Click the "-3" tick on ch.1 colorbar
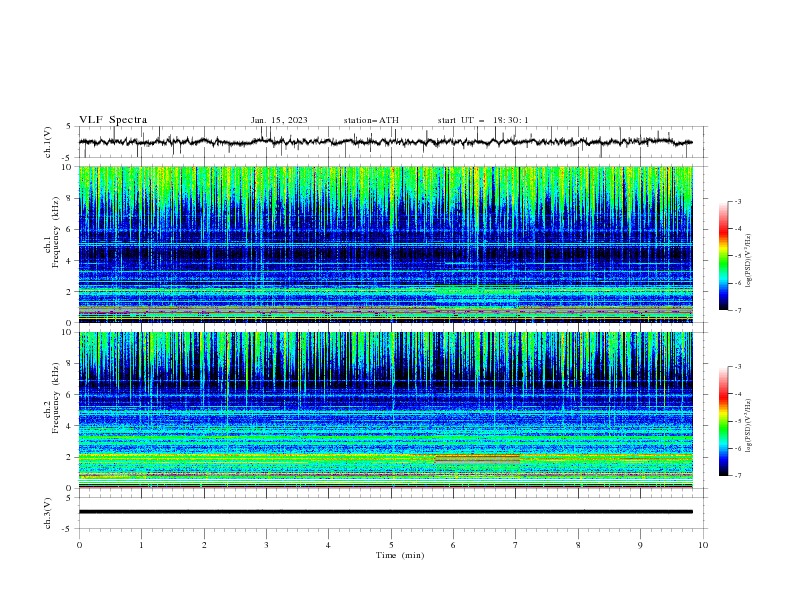 tap(738, 201)
